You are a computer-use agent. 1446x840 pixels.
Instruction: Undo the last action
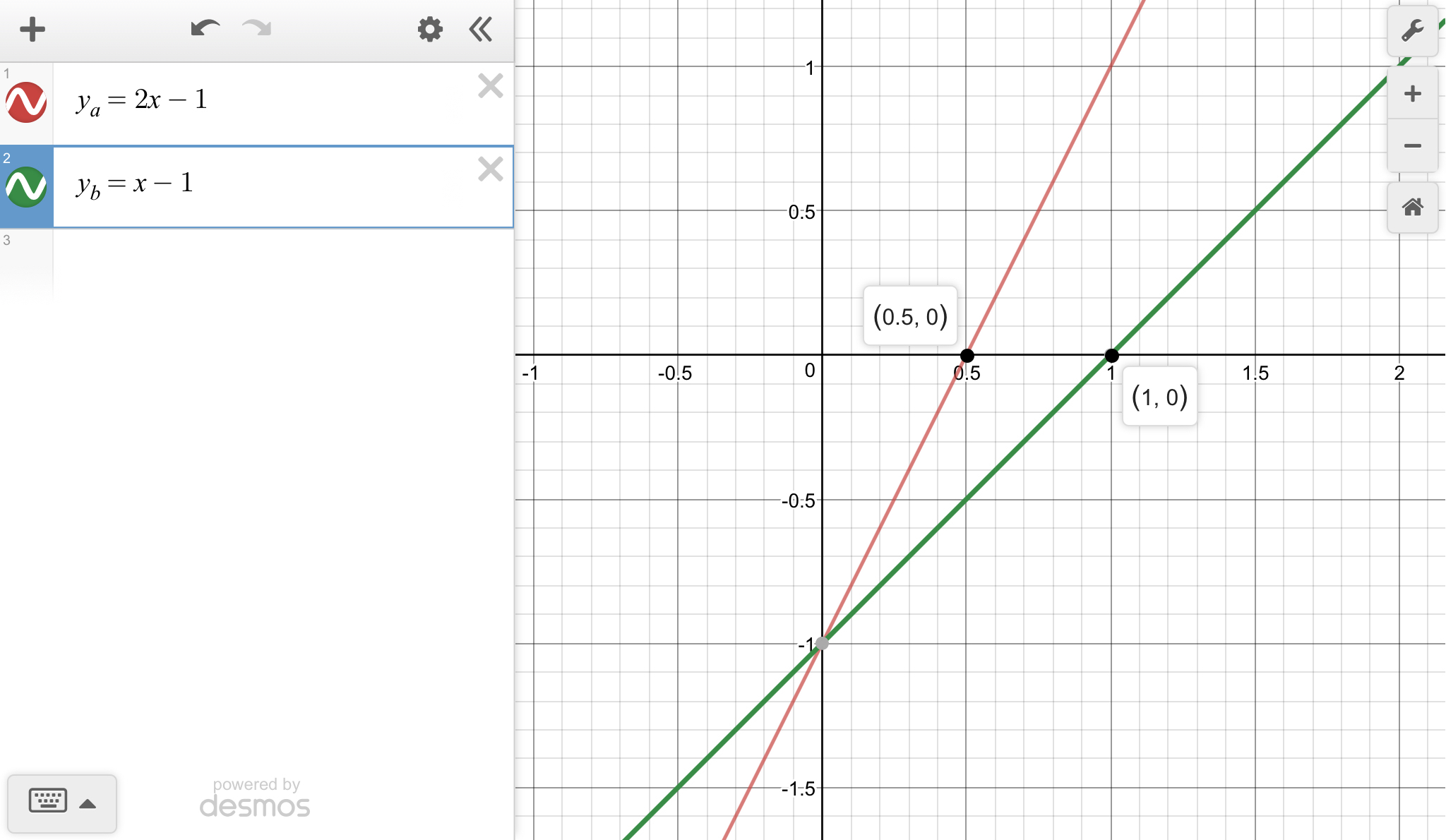click(205, 29)
